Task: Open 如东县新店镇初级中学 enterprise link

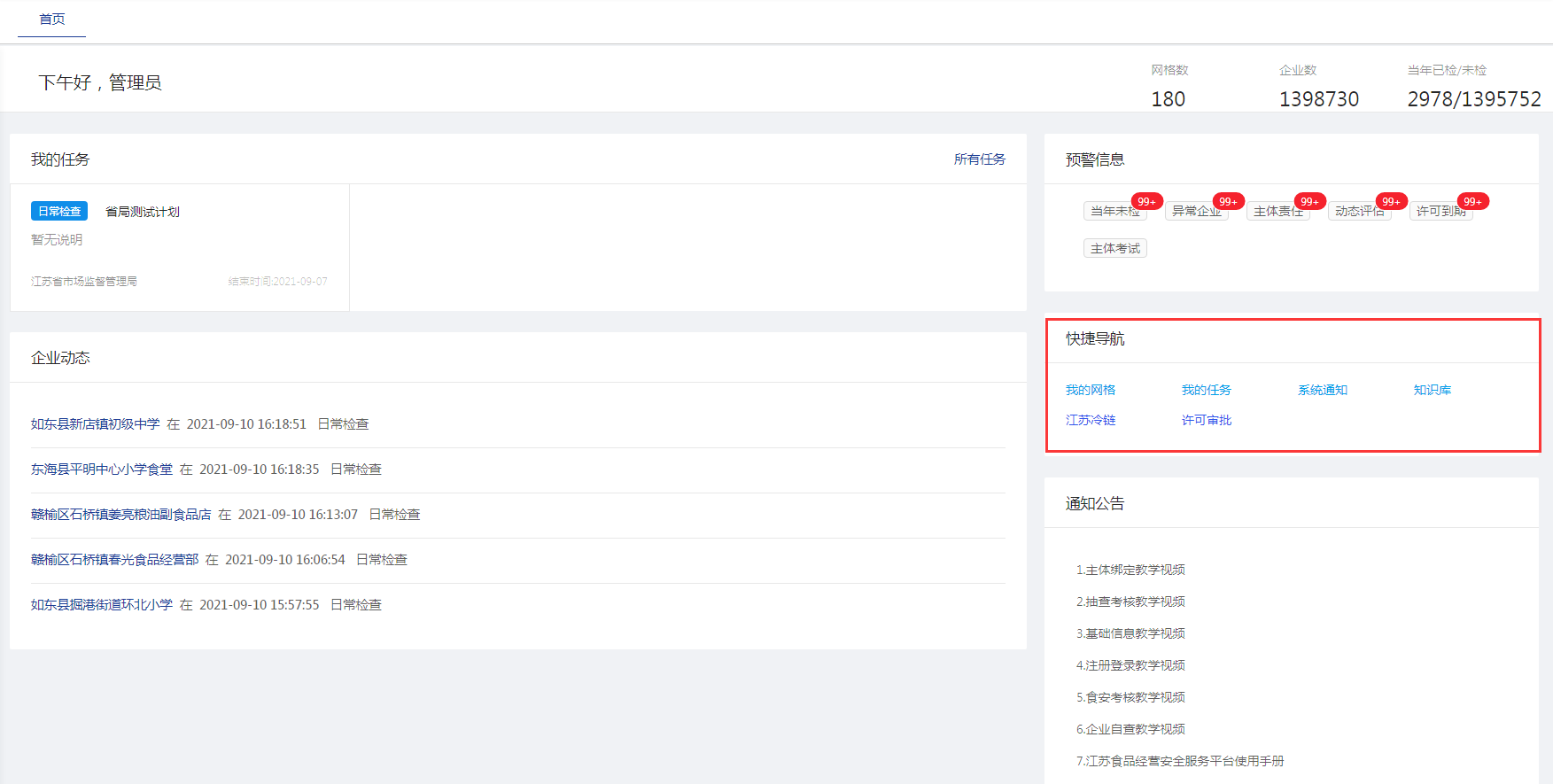Action: (x=95, y=424)
